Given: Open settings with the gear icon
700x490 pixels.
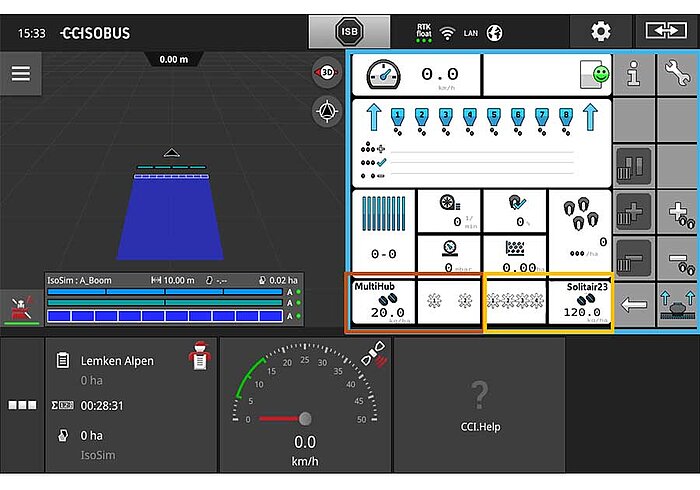Looking at the screenshot, I should (x=600, y=32).
